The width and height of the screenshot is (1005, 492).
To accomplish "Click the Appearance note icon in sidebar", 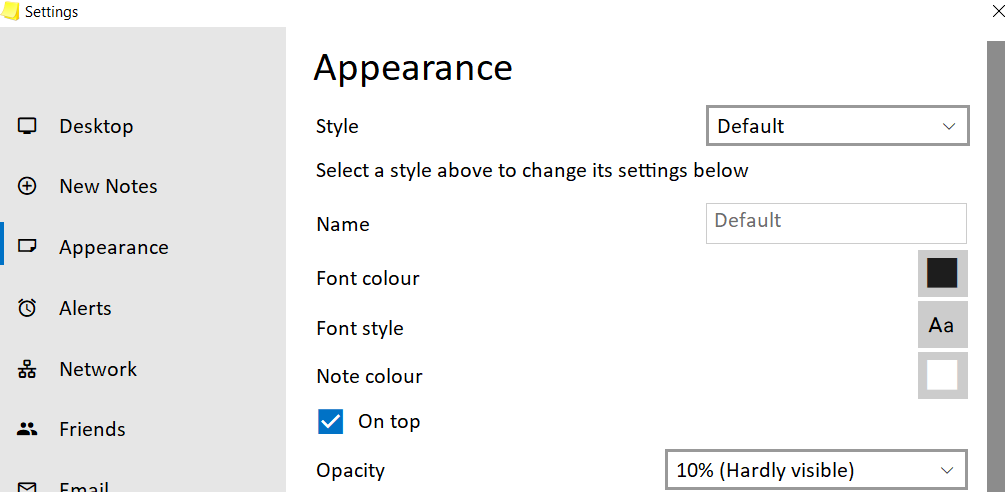I will pos(27,247).
